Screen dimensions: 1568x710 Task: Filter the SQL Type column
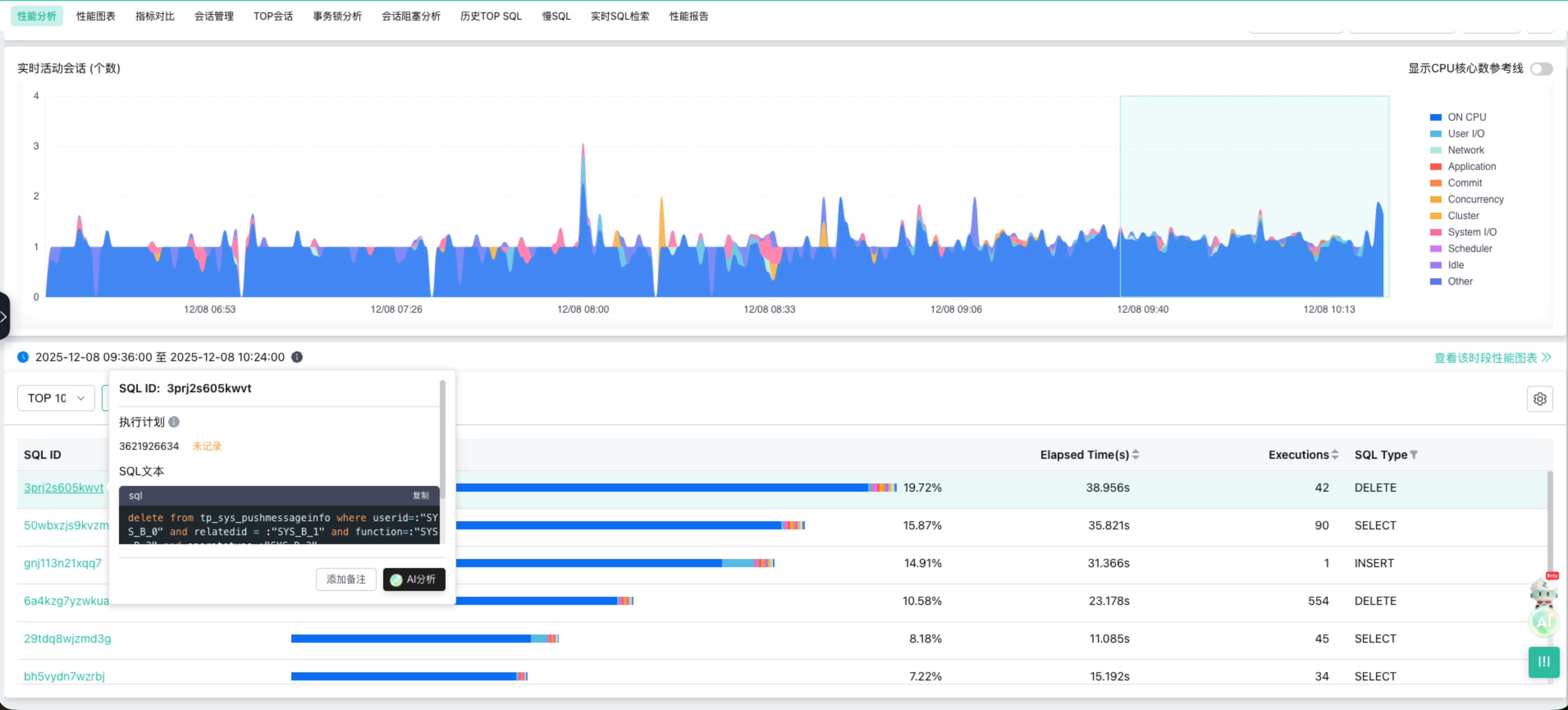(x=1413, y=455)
